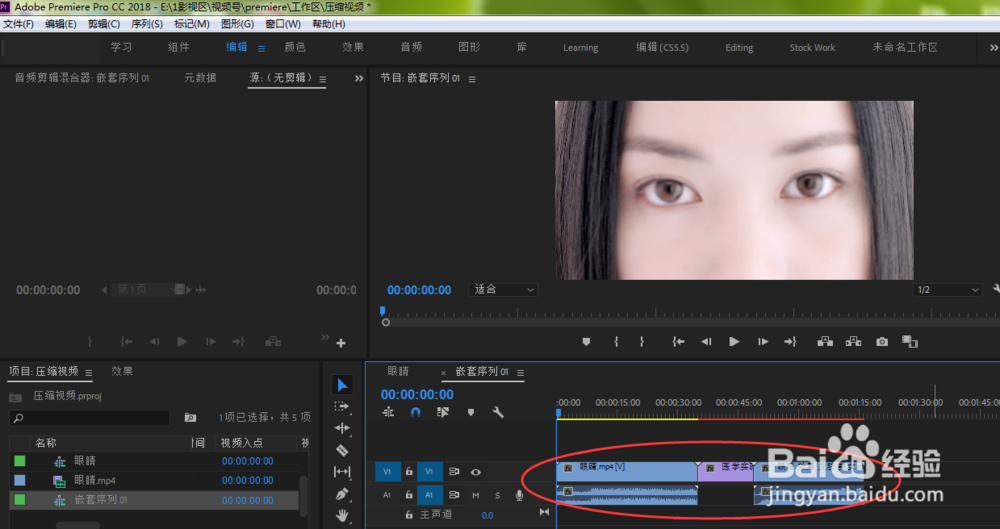The width and height of the screenshot is (1000, 529).
Task: Mute the A1 audio track
Action: click(x=476, y=495)
